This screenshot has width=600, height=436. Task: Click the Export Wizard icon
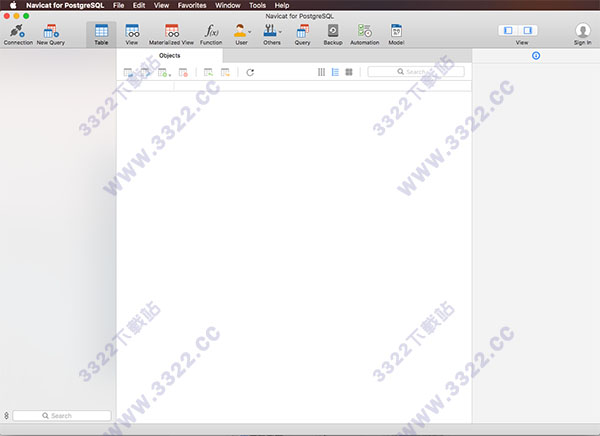225,72
